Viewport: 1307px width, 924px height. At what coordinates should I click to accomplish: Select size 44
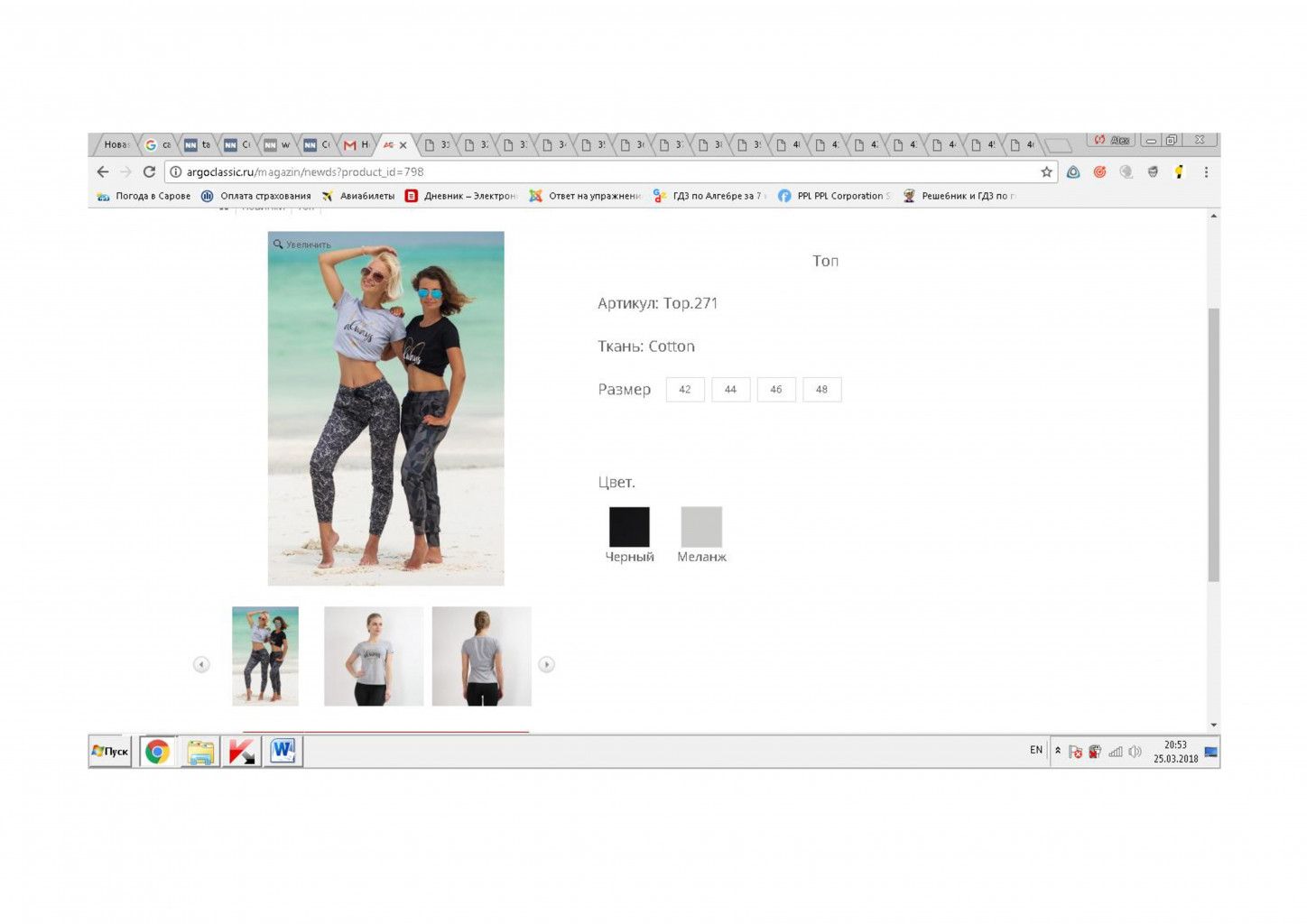tap(730, 390)
